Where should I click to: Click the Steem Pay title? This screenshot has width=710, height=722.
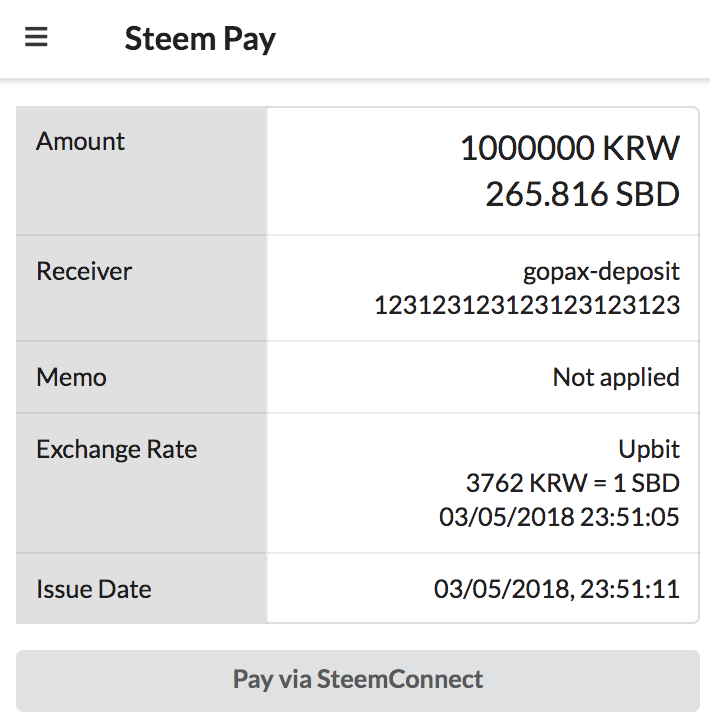click(x=200, y=39)
